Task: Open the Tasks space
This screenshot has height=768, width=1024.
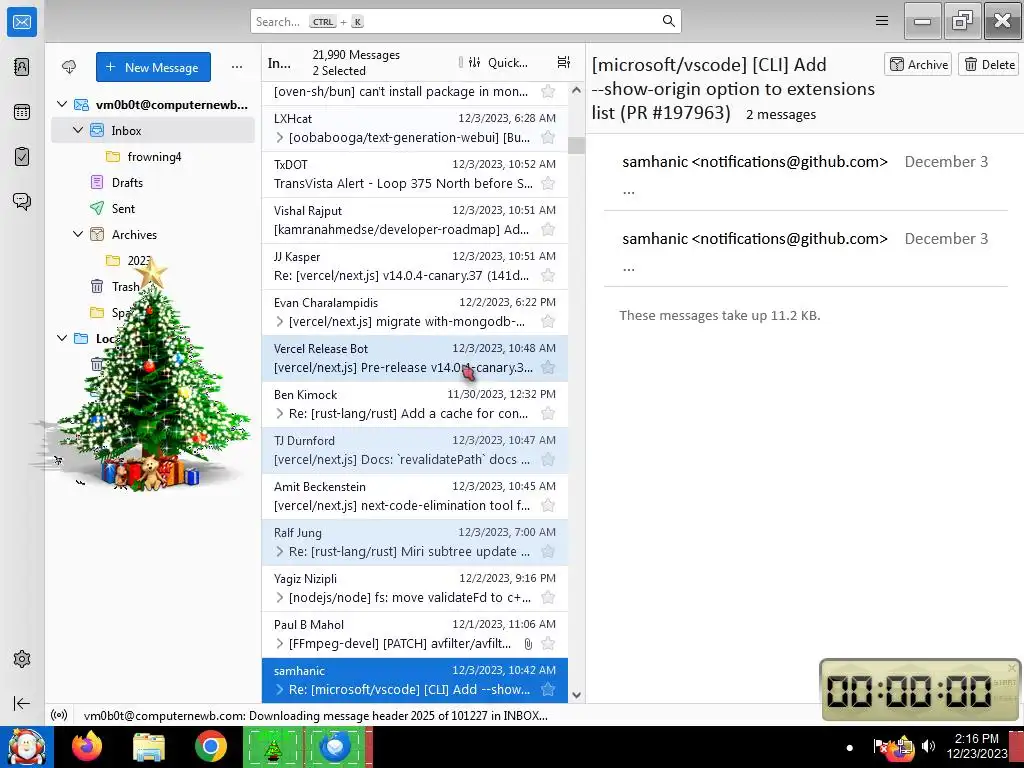Action: pos(22,157)
